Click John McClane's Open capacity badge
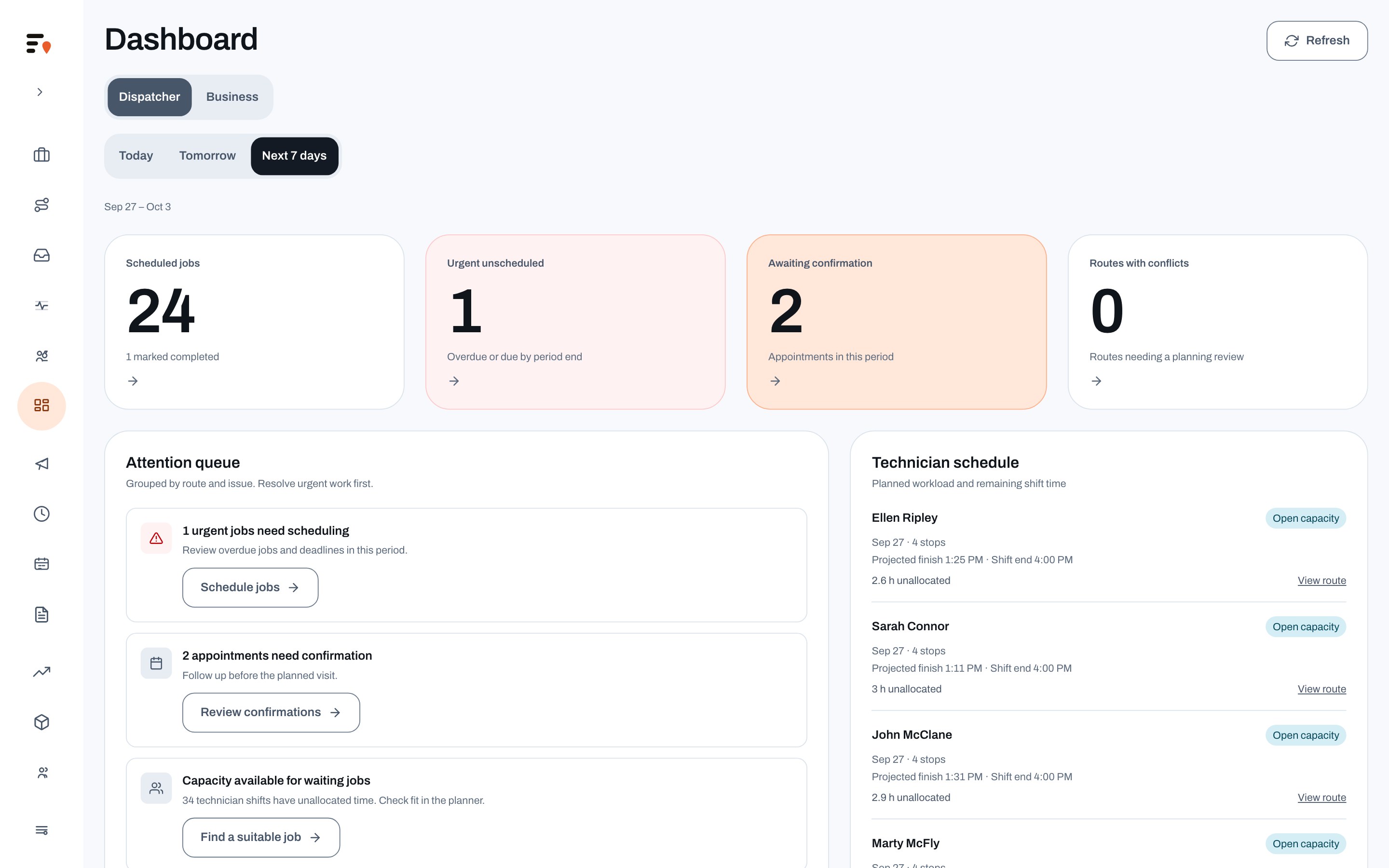This screenshot has width=1389, height=868. point(1305,735)
